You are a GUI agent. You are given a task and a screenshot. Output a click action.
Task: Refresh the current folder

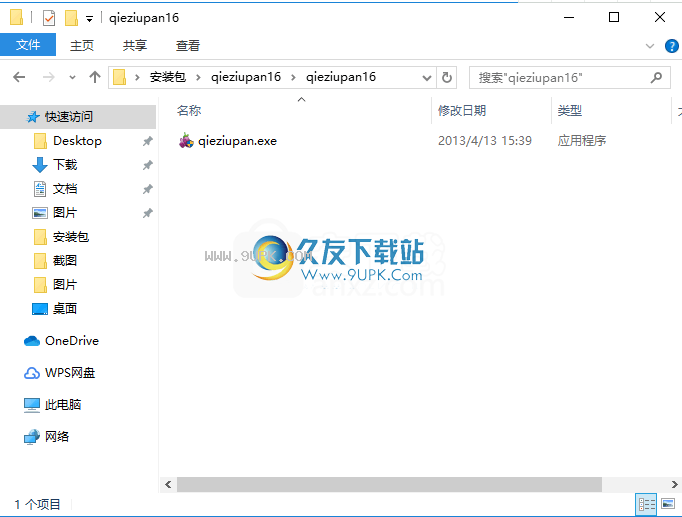[447, 78]
